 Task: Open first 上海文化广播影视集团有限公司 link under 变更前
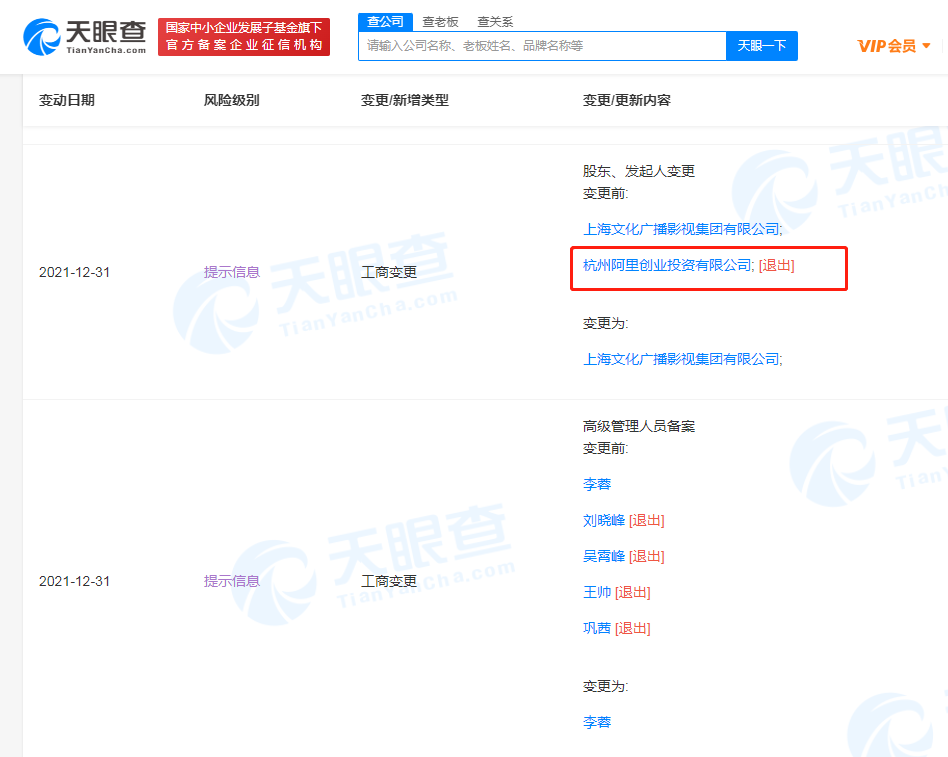(681, 229)
